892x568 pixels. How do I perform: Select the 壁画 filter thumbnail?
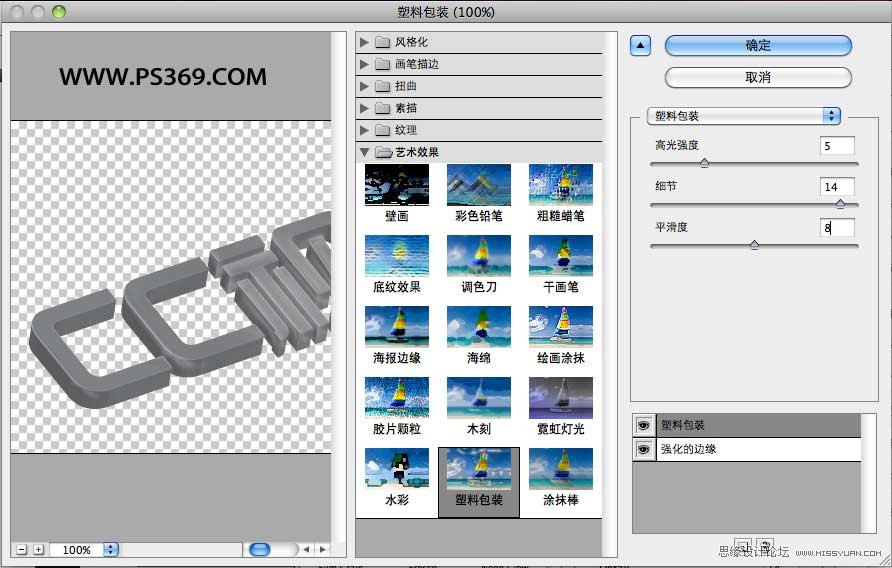pyautogui.click(x=397, y=185)
